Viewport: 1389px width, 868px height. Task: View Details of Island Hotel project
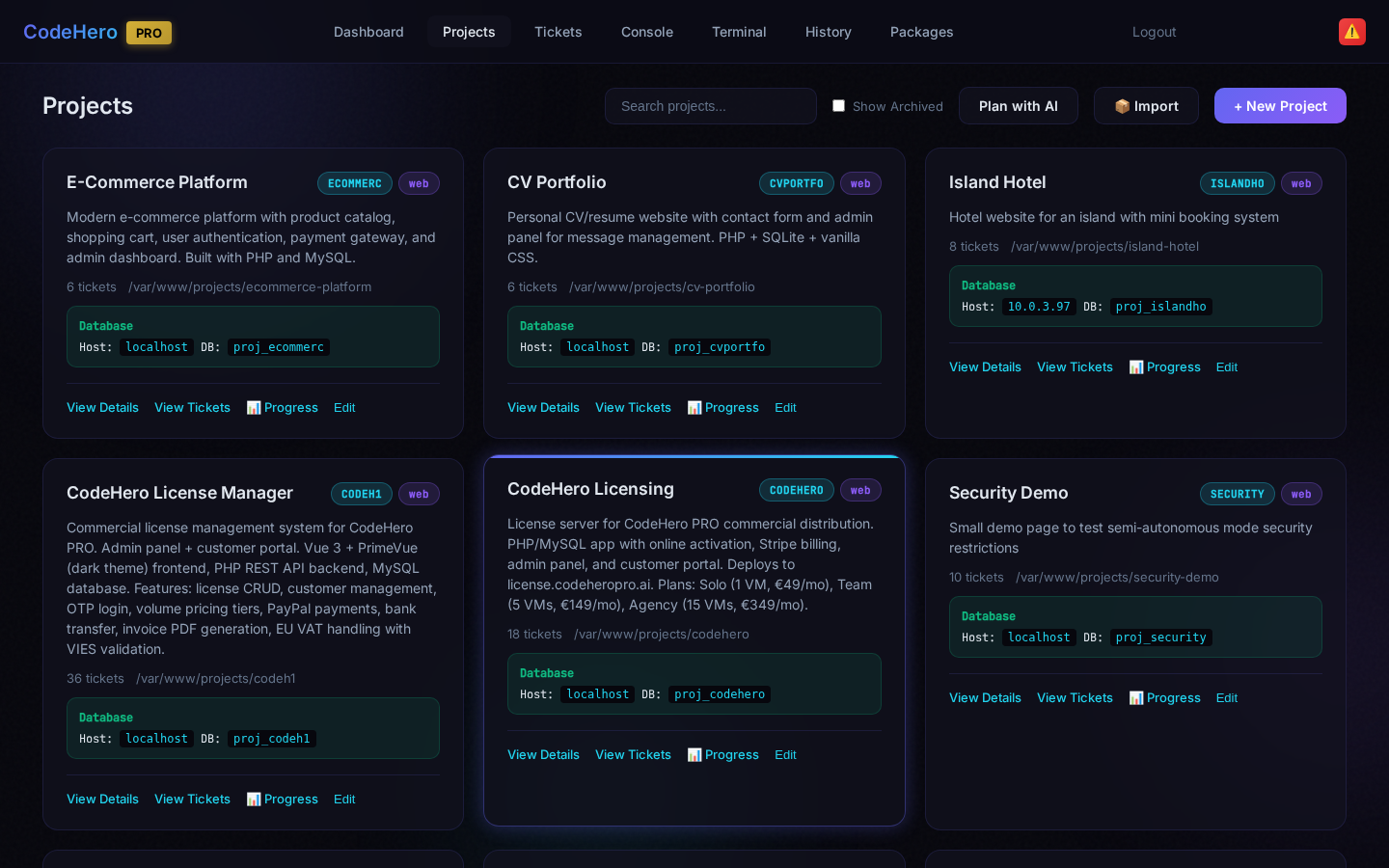[985, 367]
